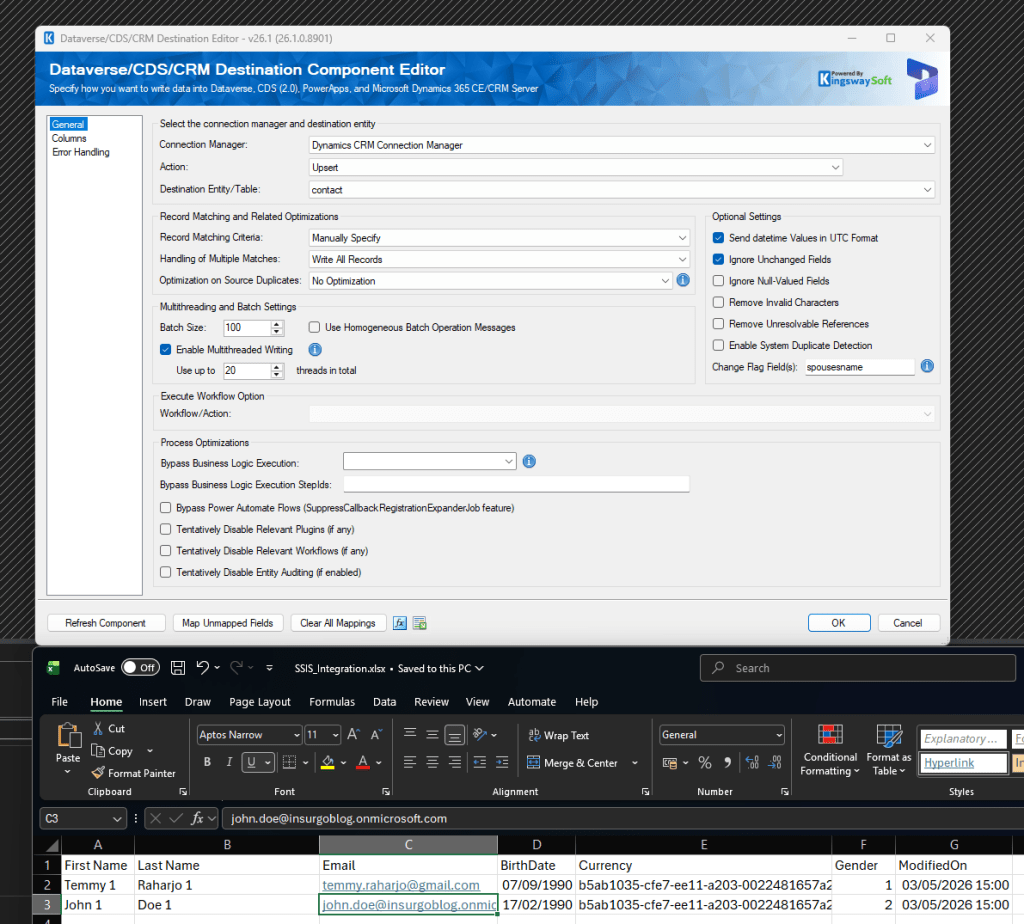The image size is (1024, 924).
Task: Cut the selection in Excel
Action: click(x=108, y=729)
